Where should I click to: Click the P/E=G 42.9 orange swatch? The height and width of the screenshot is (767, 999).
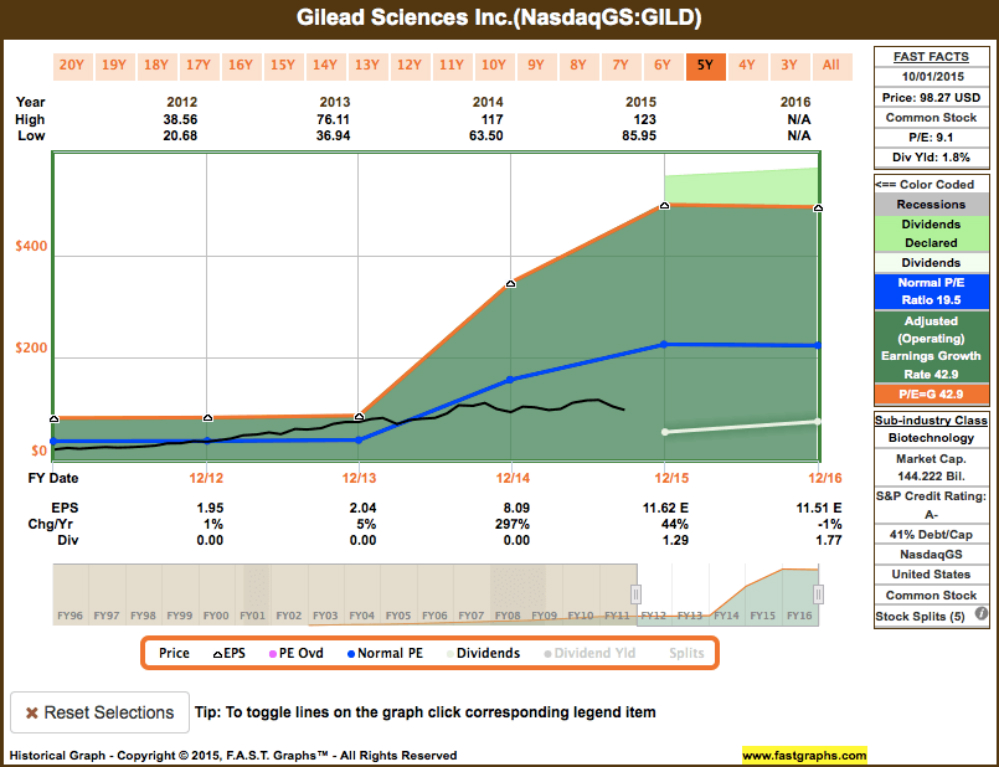click(931, 394)
